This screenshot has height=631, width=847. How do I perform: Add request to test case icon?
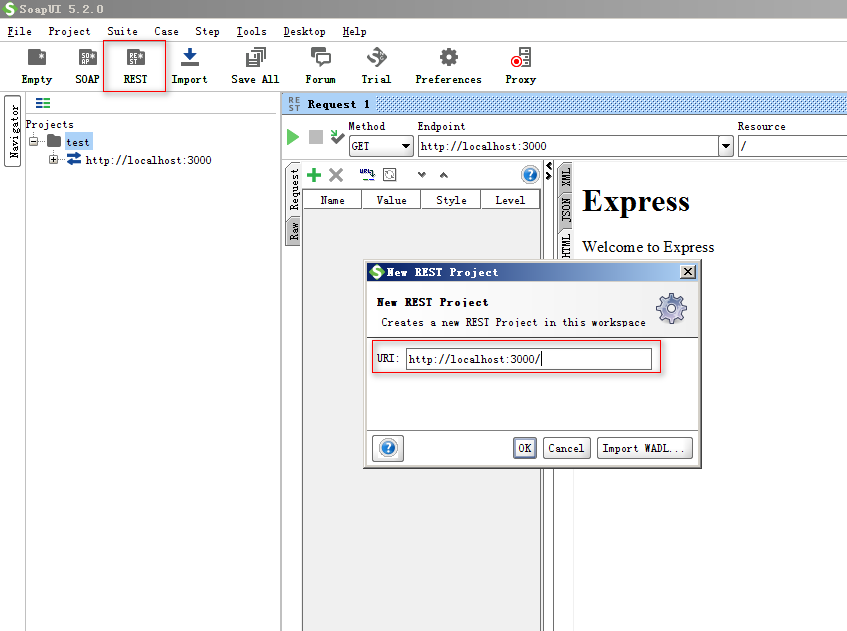point(337,137)
